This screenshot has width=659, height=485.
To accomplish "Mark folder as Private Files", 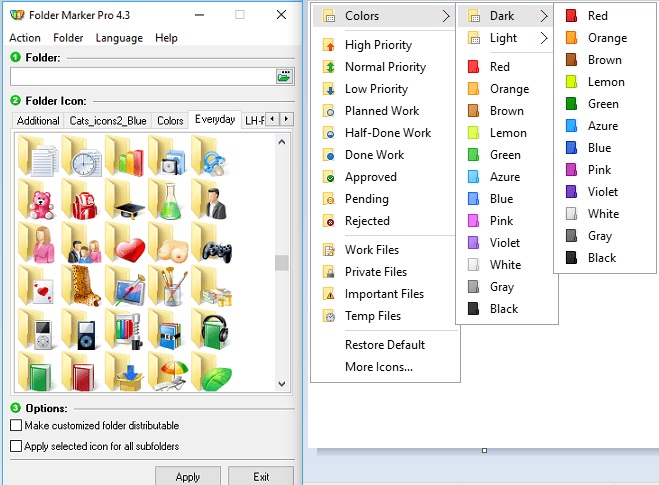I will tap(384, 272).
